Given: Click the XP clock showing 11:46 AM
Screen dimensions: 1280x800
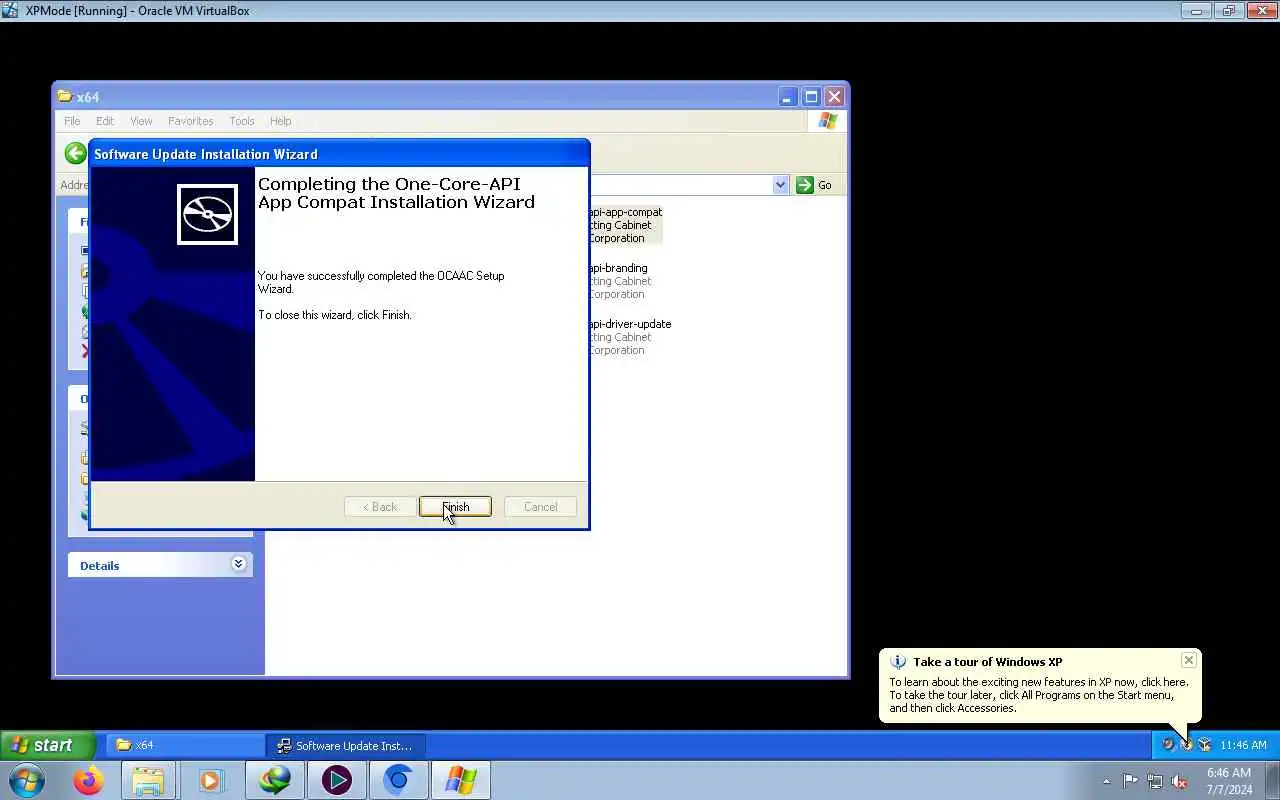Looking at the screenshot, I should [x=1243, y=745].
